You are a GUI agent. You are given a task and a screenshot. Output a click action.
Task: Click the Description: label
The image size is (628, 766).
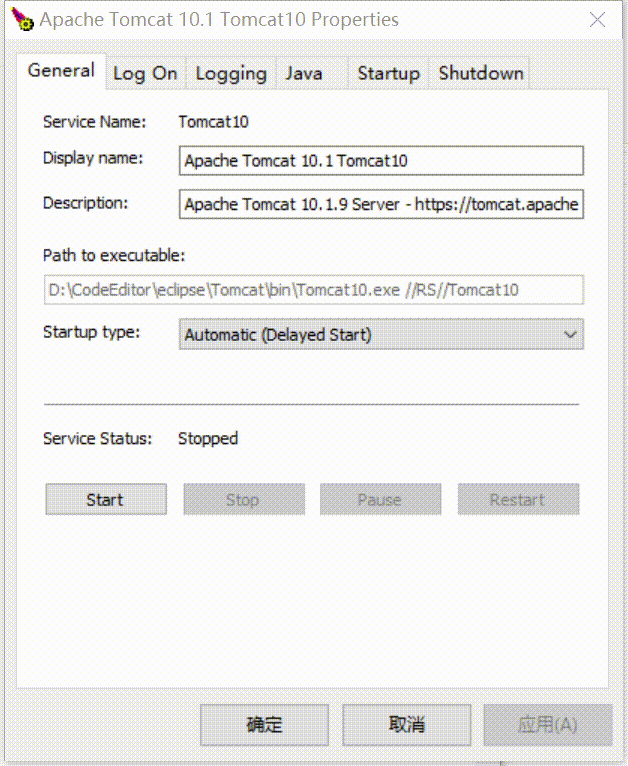pos(85,203)
